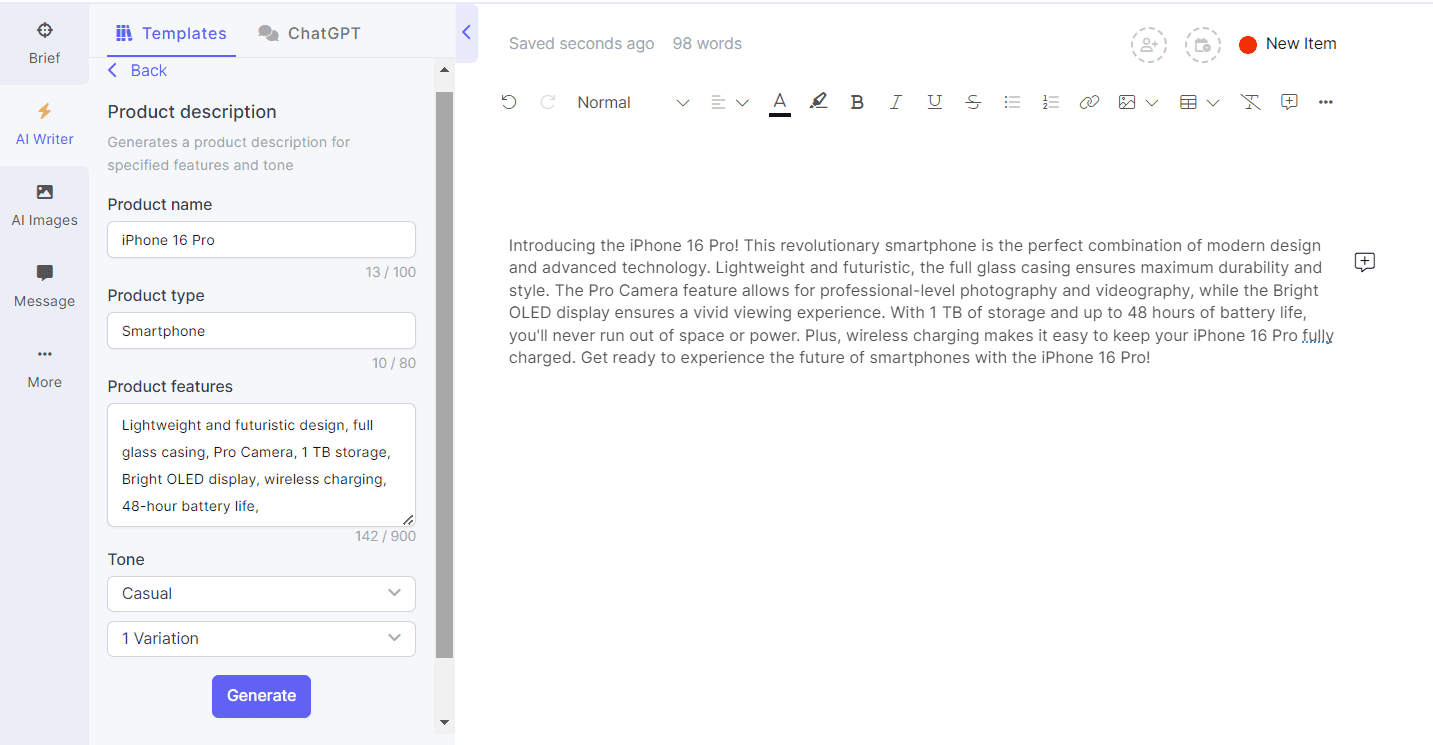Viewport: 1433px width, 745px height.
Task: Collapse the left side panel
Action: tap(466, 33)
